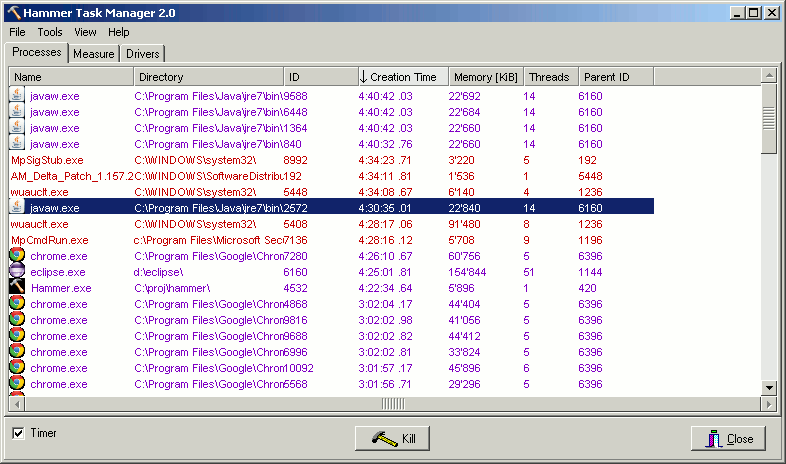
Task: Minimize the Hammer Task Manager window
Action: pyautogui.click(x=737, y=13)
